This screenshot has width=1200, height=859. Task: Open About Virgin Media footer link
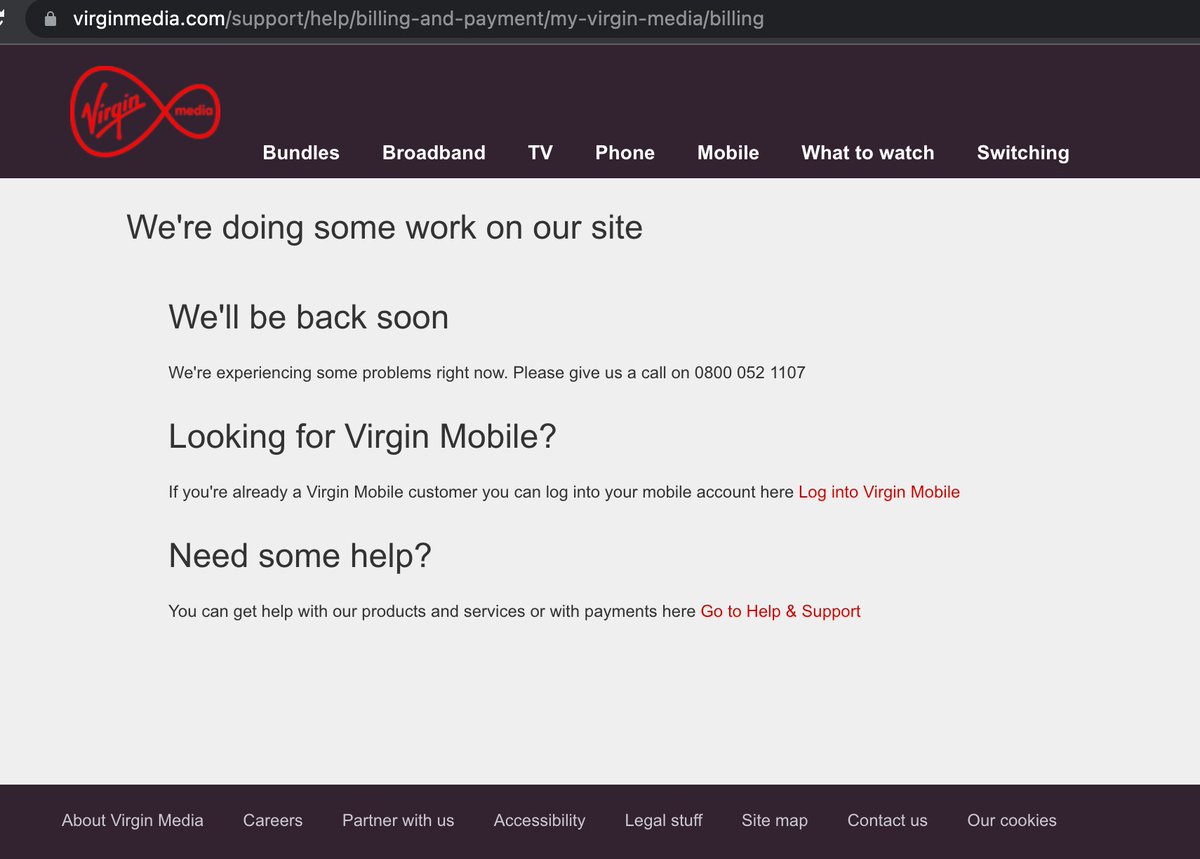(133, 820)
